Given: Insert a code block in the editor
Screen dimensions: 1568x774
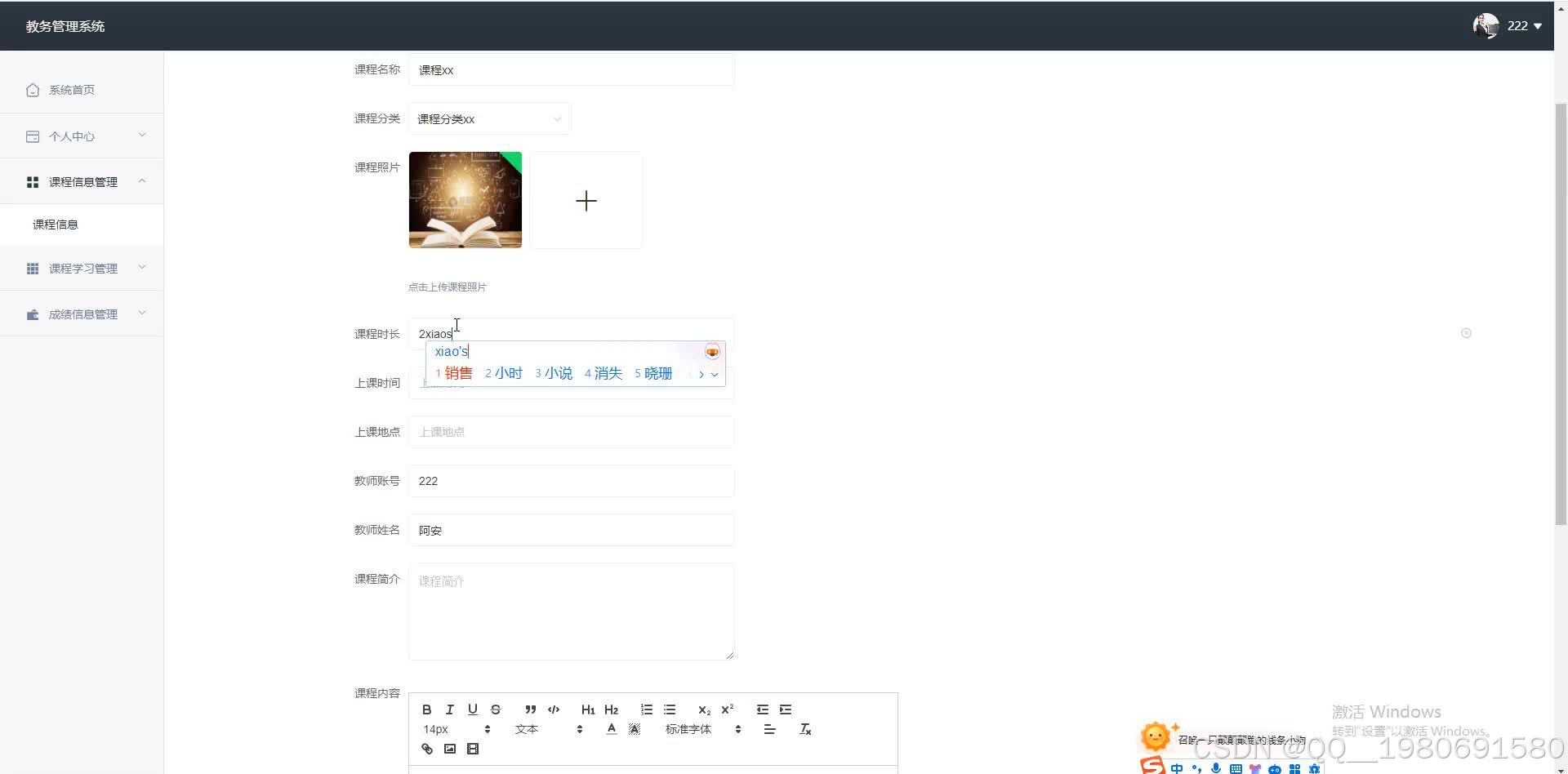Looking at the screenshot, I should click(x=554, y=709).
